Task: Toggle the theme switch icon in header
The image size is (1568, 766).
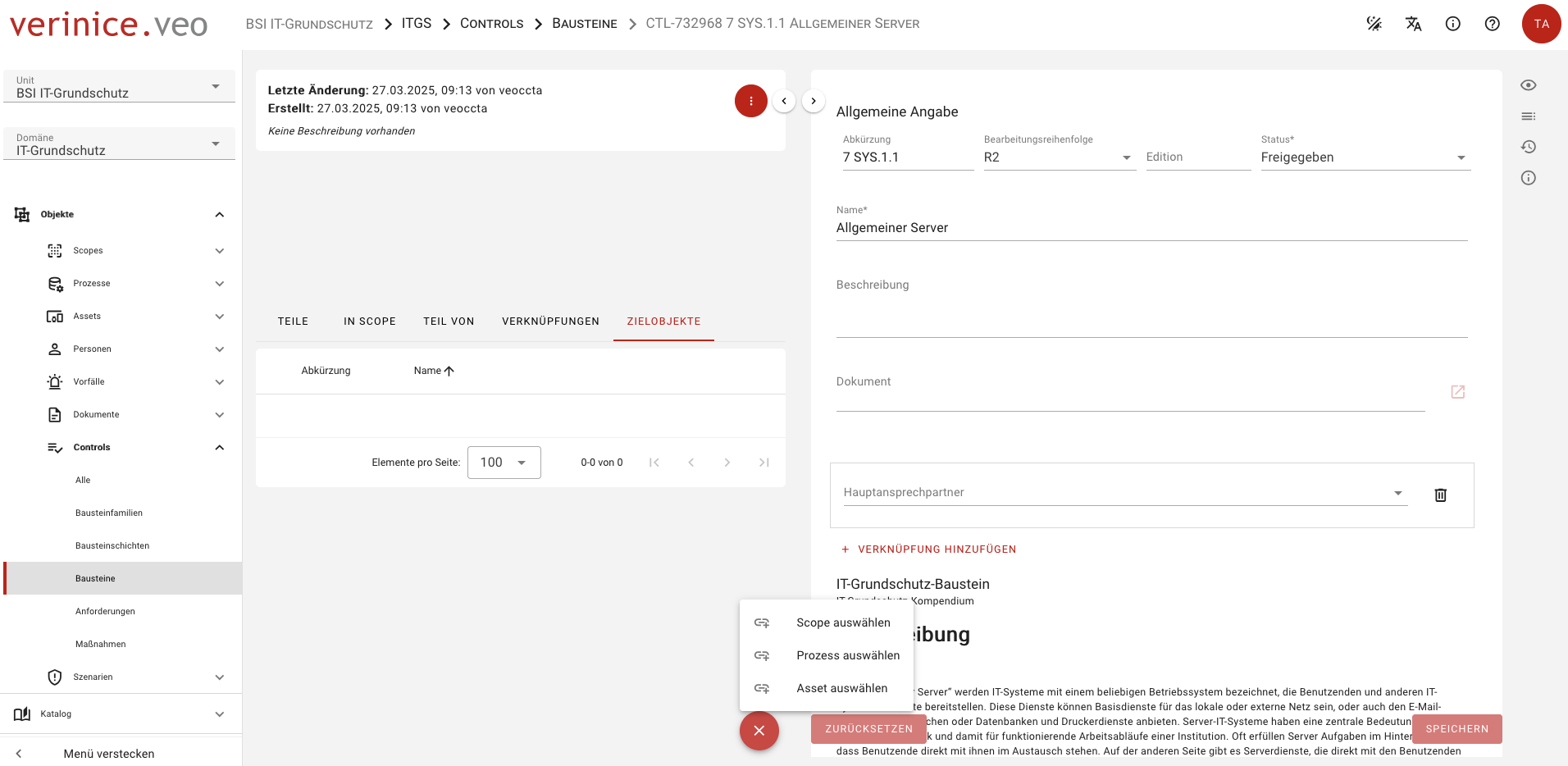Action: (1374, 24)
